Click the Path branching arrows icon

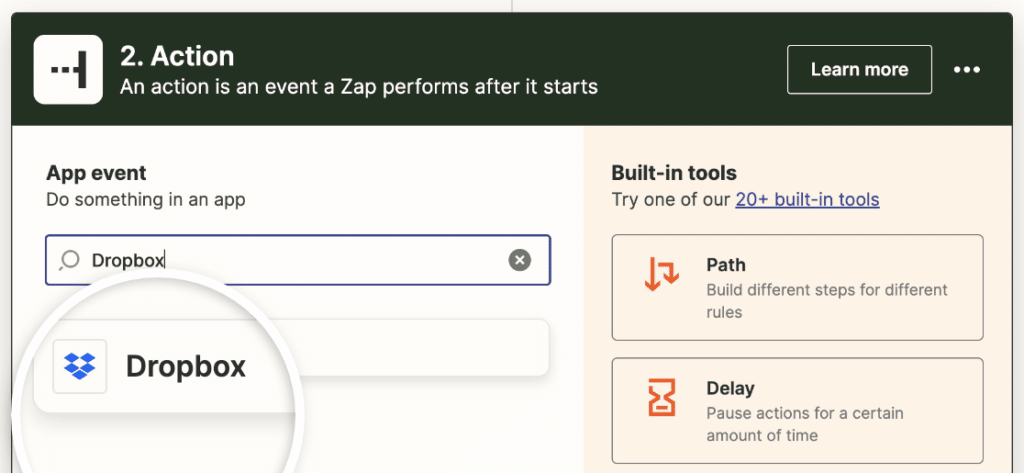pyautogui.click(x=661, y=274)
